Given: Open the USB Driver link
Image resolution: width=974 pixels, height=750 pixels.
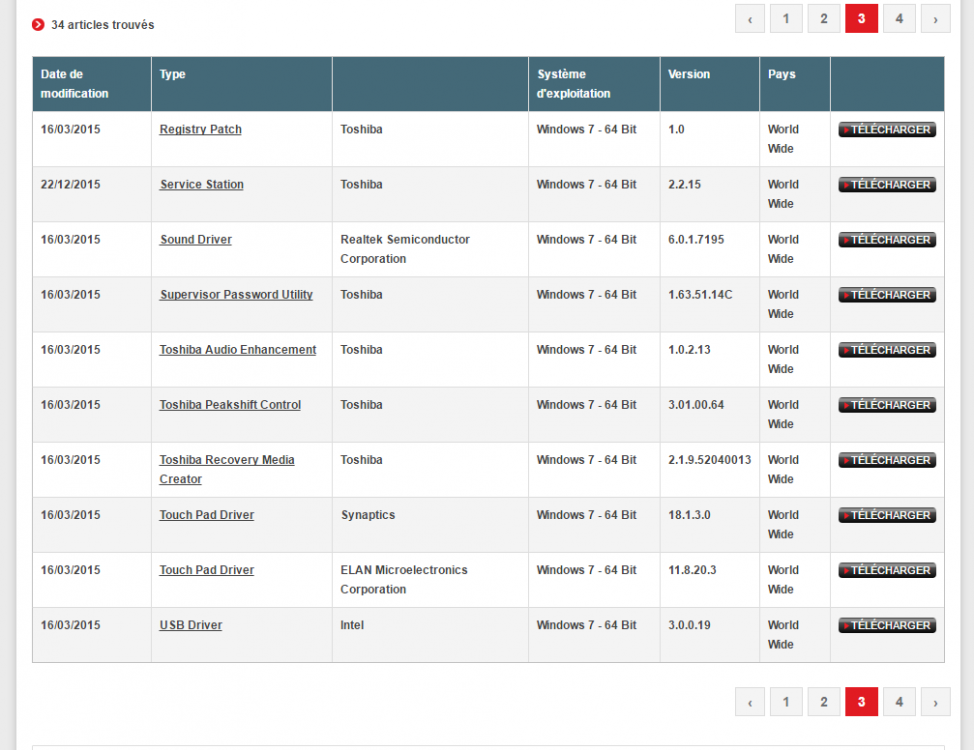Looking at the screenshot, I should click(190, 625).
